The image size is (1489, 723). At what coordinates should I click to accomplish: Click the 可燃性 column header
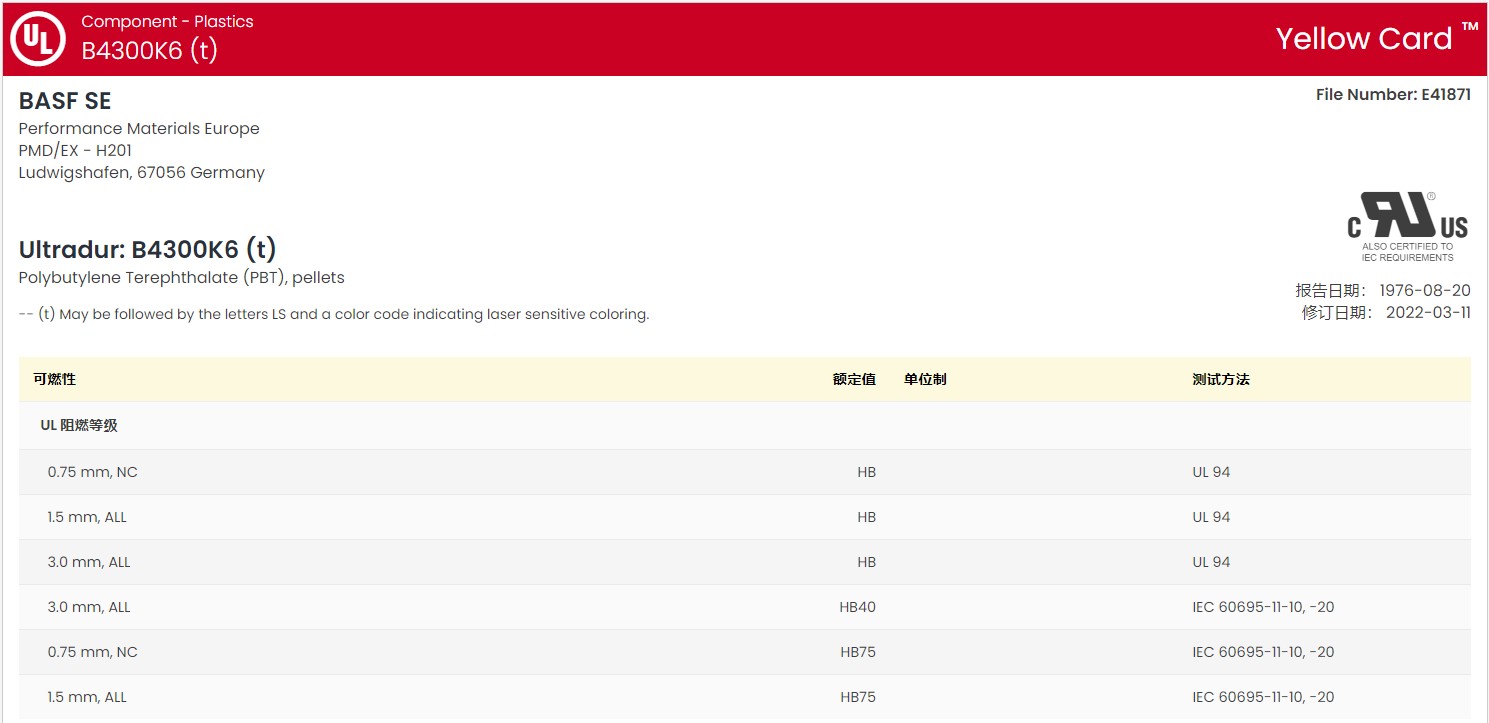pos(54,379)
